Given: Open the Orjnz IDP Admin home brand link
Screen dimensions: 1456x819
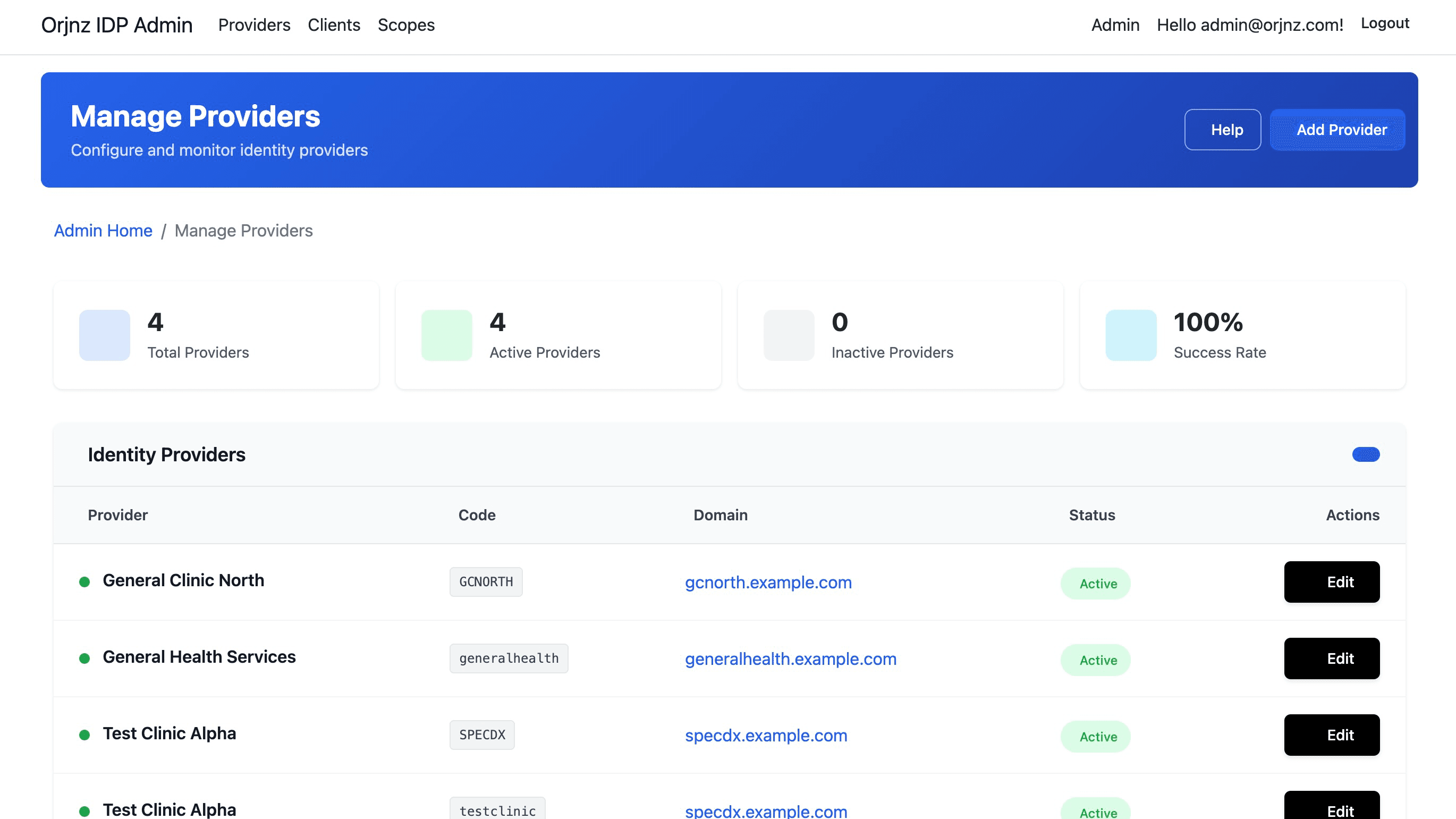Looking at the screenshot, I should pos(117,25).
